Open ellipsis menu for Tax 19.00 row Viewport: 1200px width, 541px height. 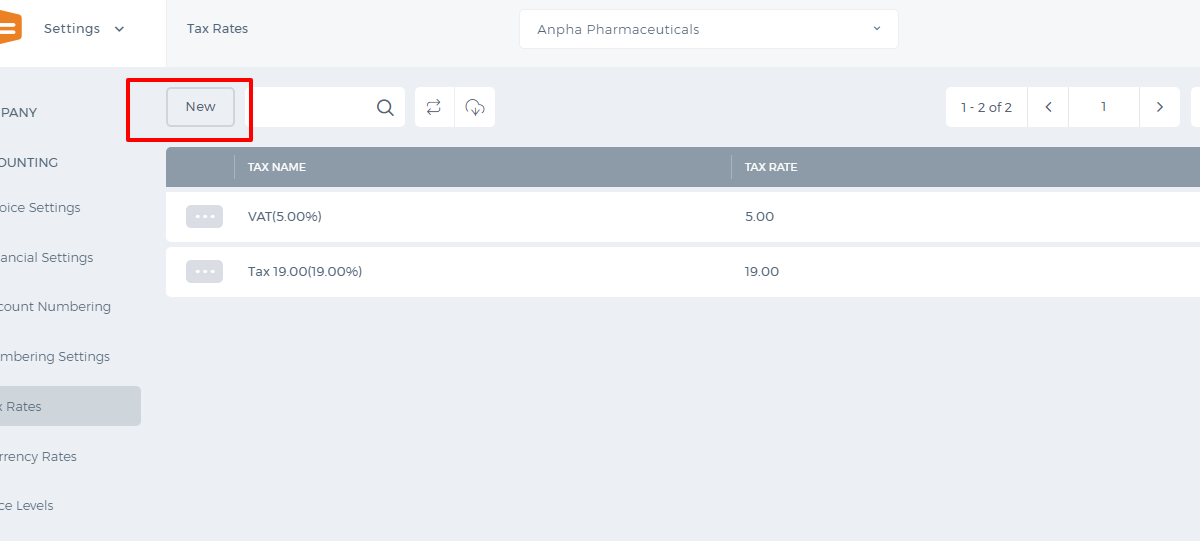click(204, 271)
